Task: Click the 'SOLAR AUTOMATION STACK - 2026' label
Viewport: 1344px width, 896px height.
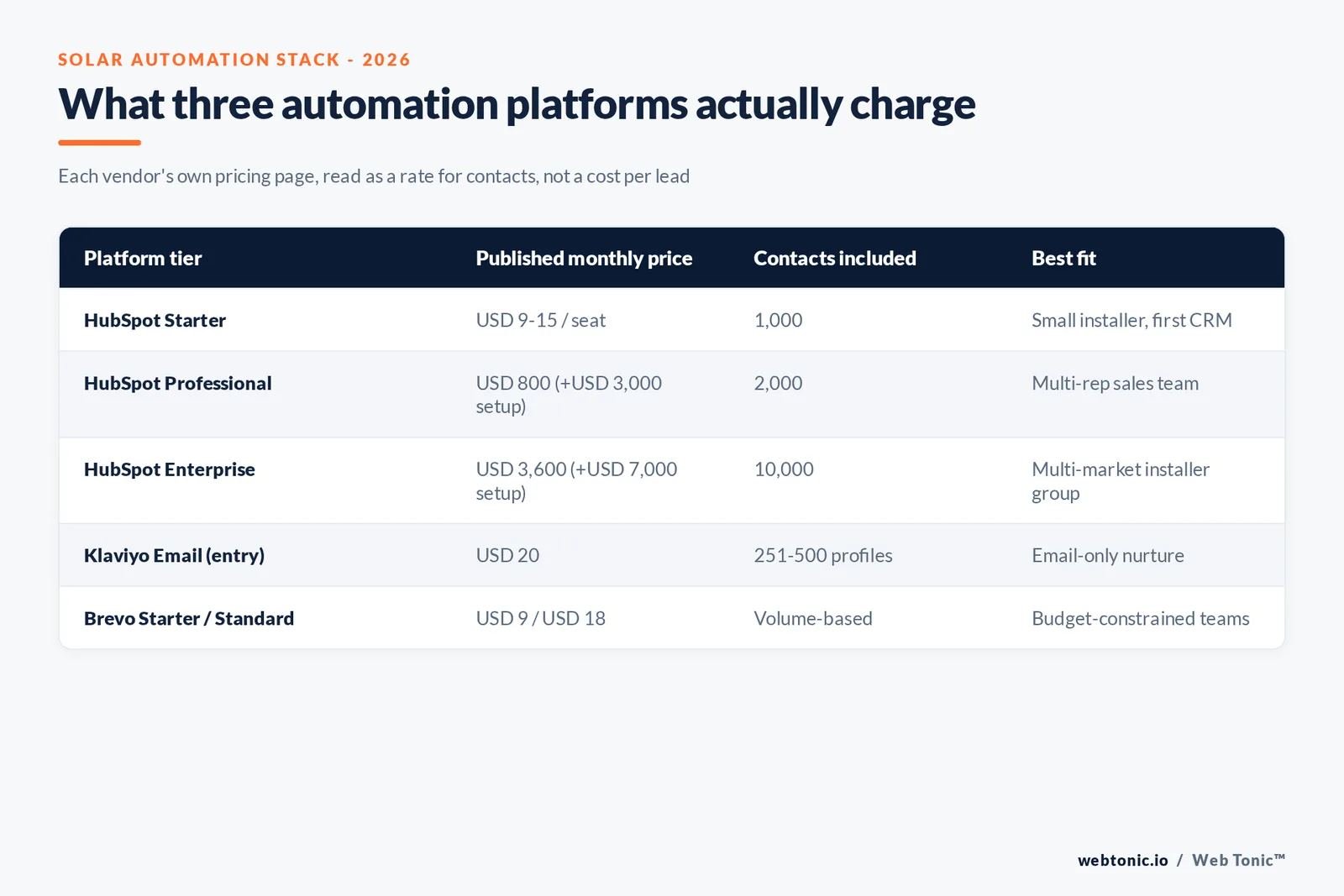Action: click(234, 60)
